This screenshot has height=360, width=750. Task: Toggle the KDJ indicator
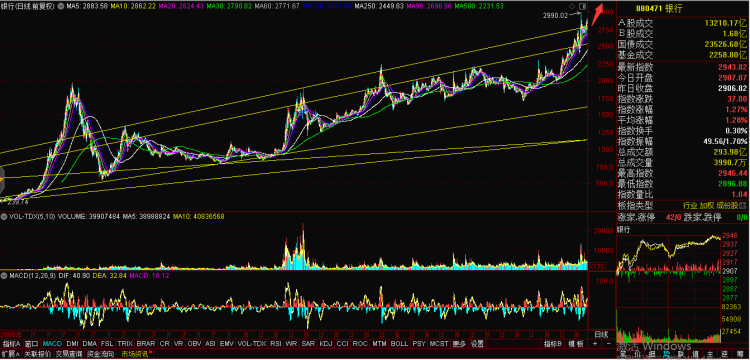pyautogui.click(x=326, y=344)
